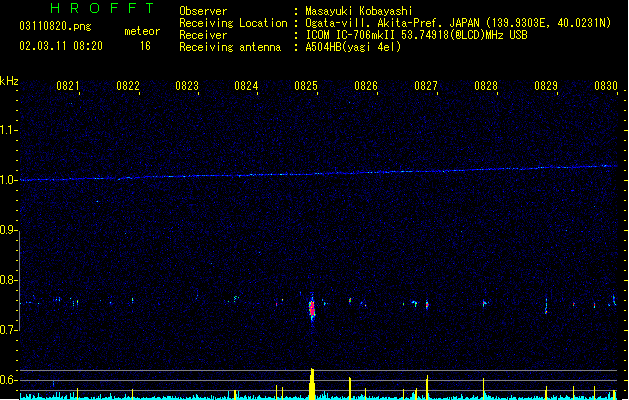Select antenna value A504HB(yagi 4el)
The height and width of the screenshot is (400, 629).
pyautogui.click(x=353, y=47)
